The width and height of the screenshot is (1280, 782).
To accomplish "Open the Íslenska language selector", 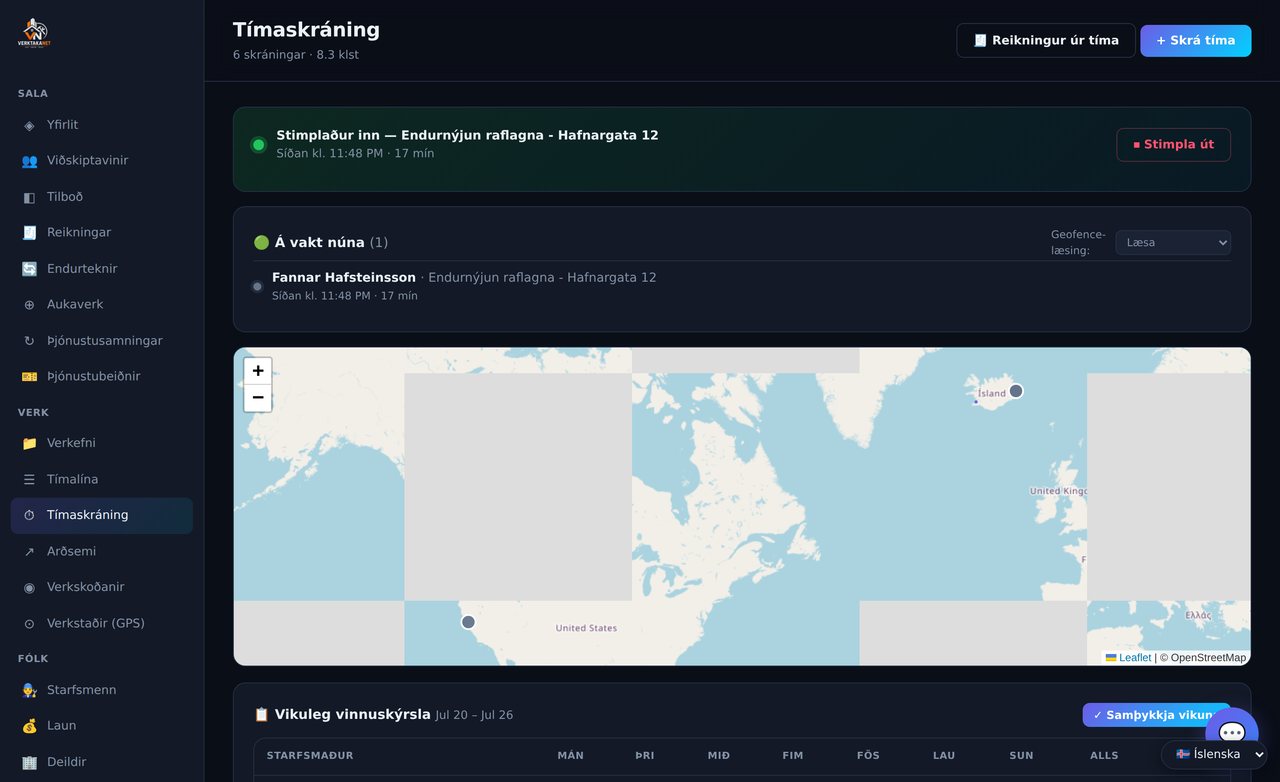I will 1220,754.
